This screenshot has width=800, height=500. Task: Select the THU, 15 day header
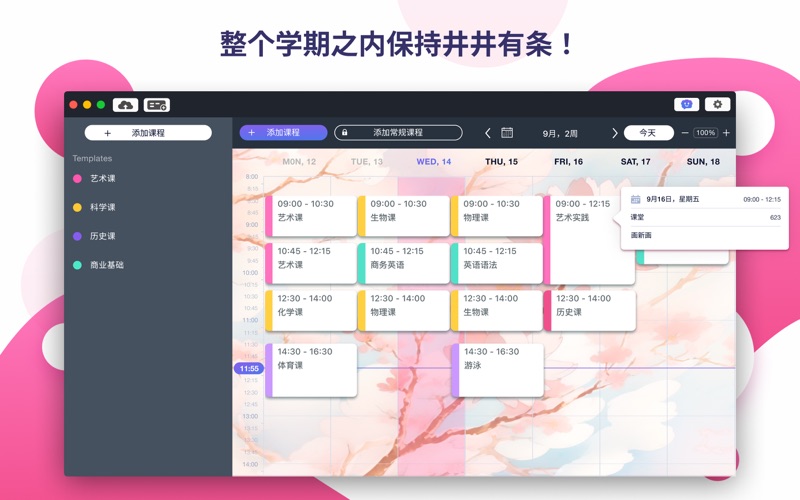tap(501, 162)
